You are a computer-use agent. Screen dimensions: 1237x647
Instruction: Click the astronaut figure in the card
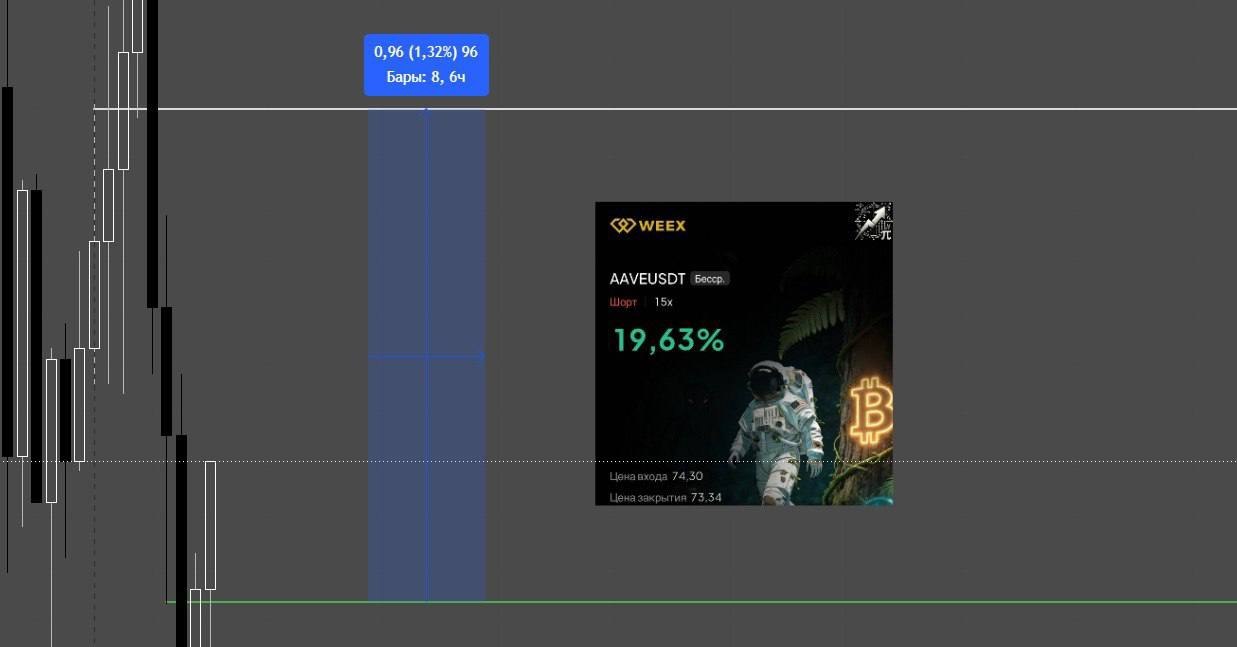click(775, 430)
